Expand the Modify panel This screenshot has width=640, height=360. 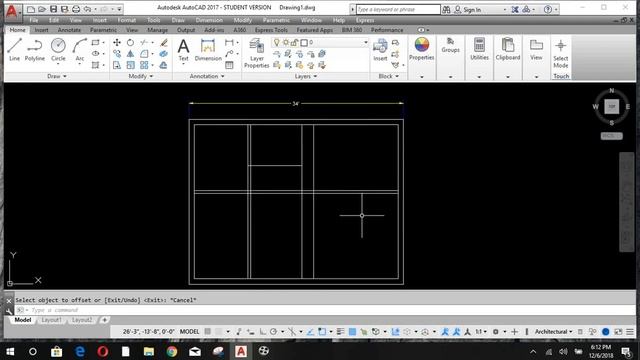[141, 76]
